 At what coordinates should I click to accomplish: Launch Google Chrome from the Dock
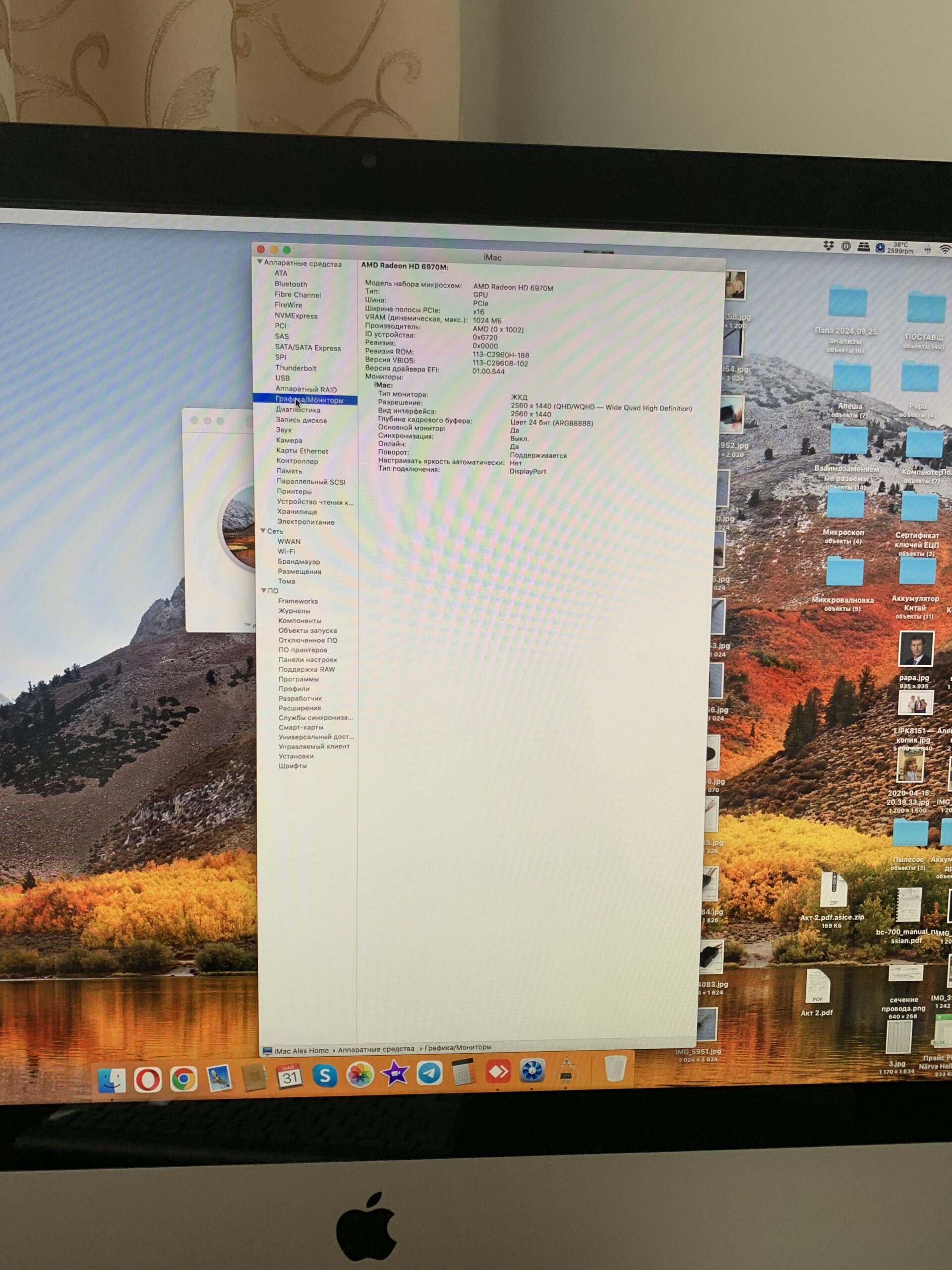(183, 1079)
